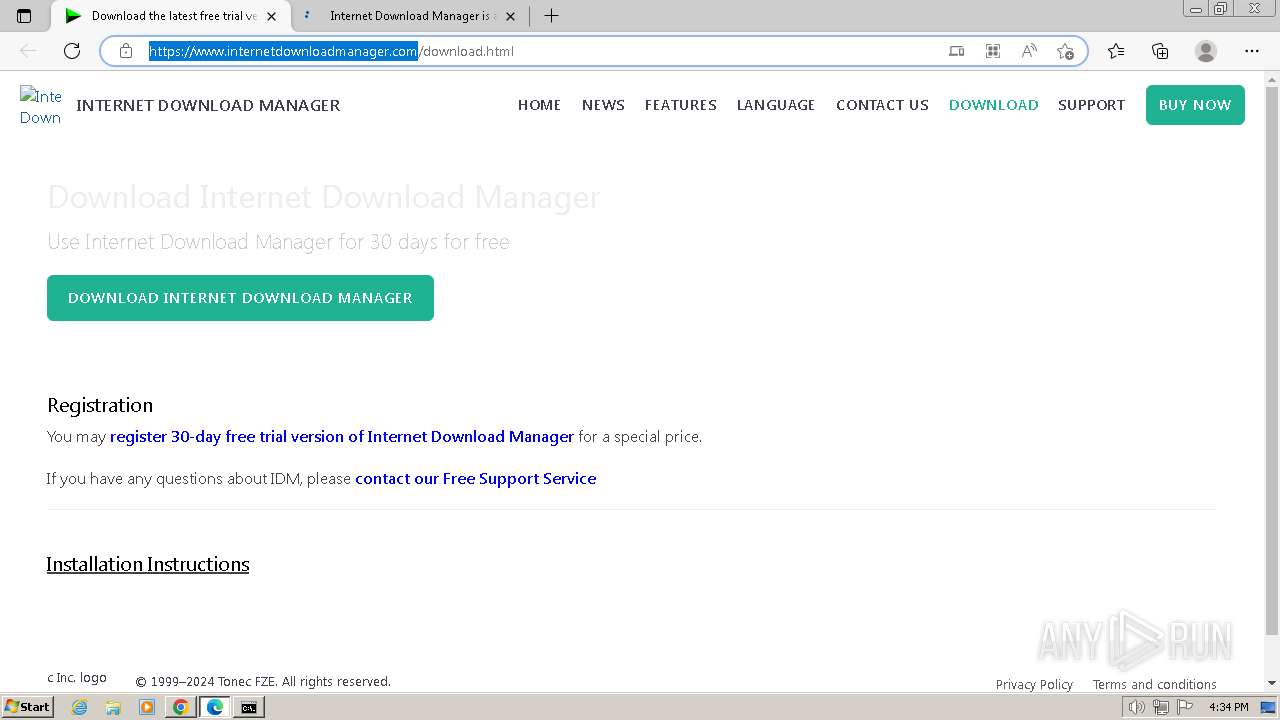Open the LANGUAGE menu item
The image size is (1280, 720).
(x=776, y=105)
